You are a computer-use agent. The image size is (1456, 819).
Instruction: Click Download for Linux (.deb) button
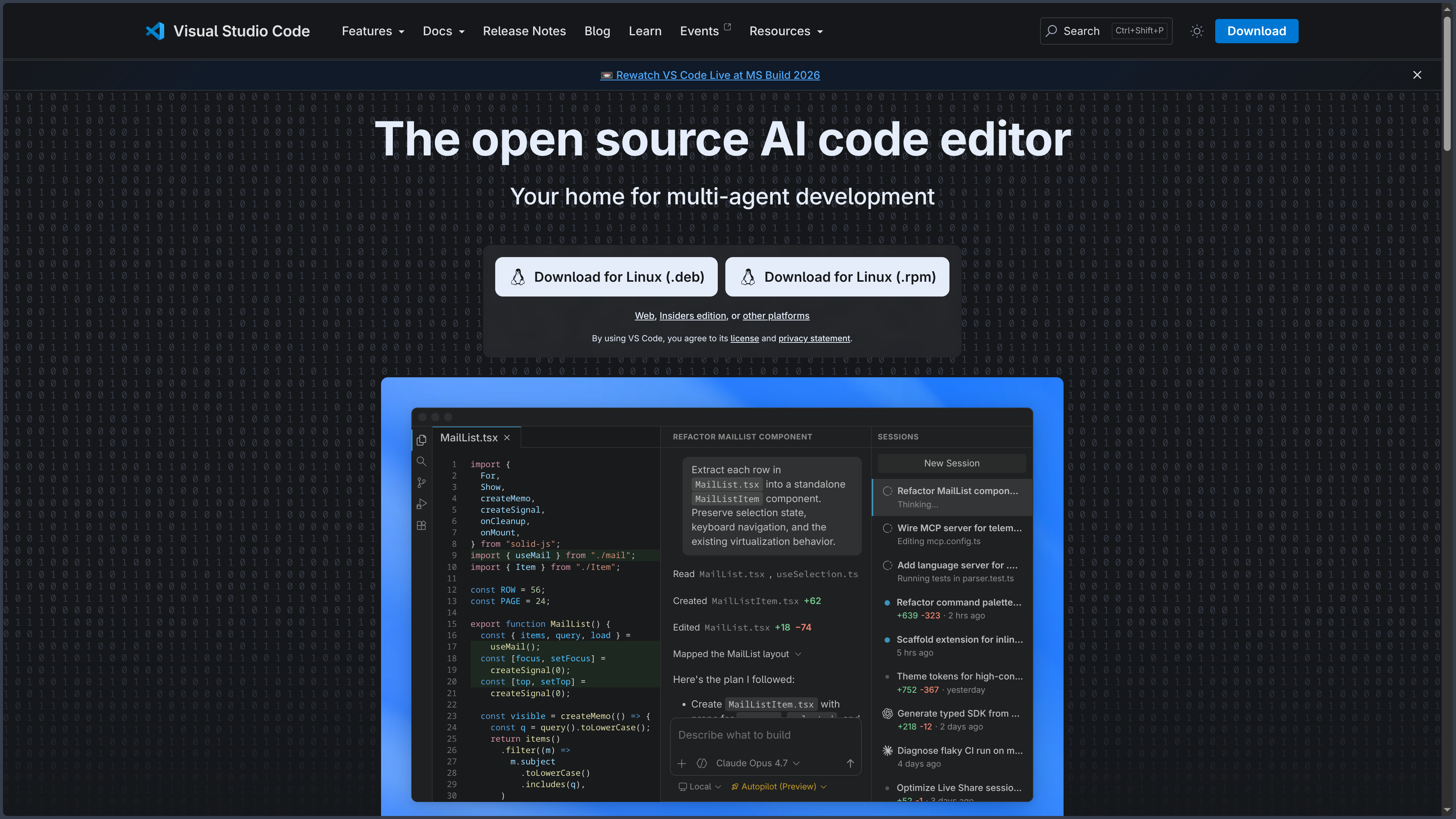pos(606,277)
